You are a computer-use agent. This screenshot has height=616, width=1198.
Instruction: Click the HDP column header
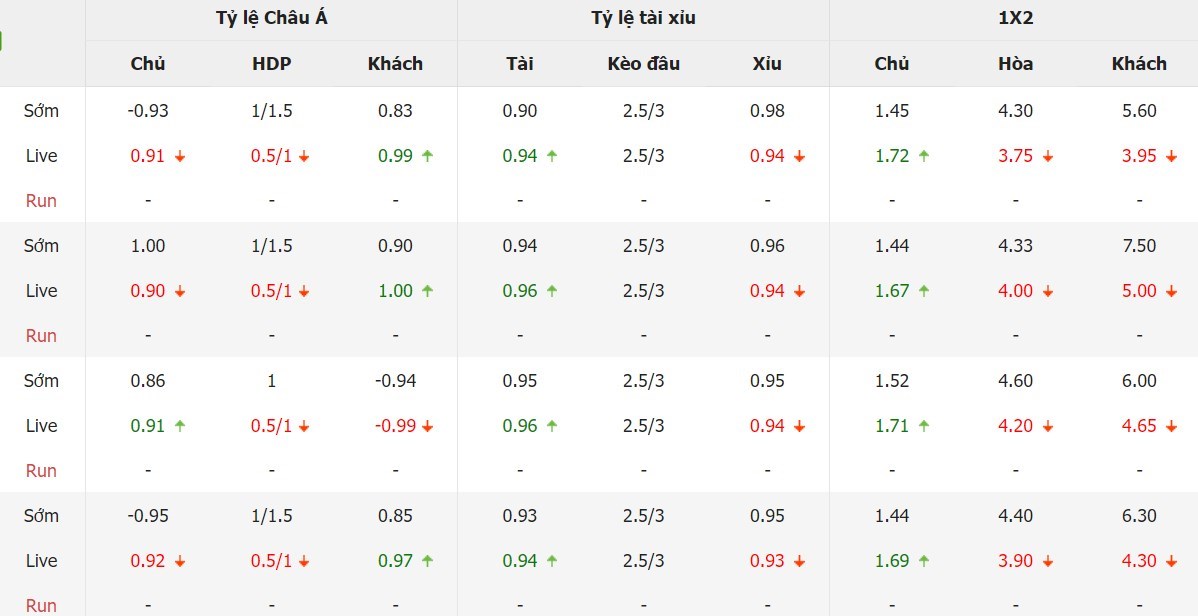click(x=271, y=63)
